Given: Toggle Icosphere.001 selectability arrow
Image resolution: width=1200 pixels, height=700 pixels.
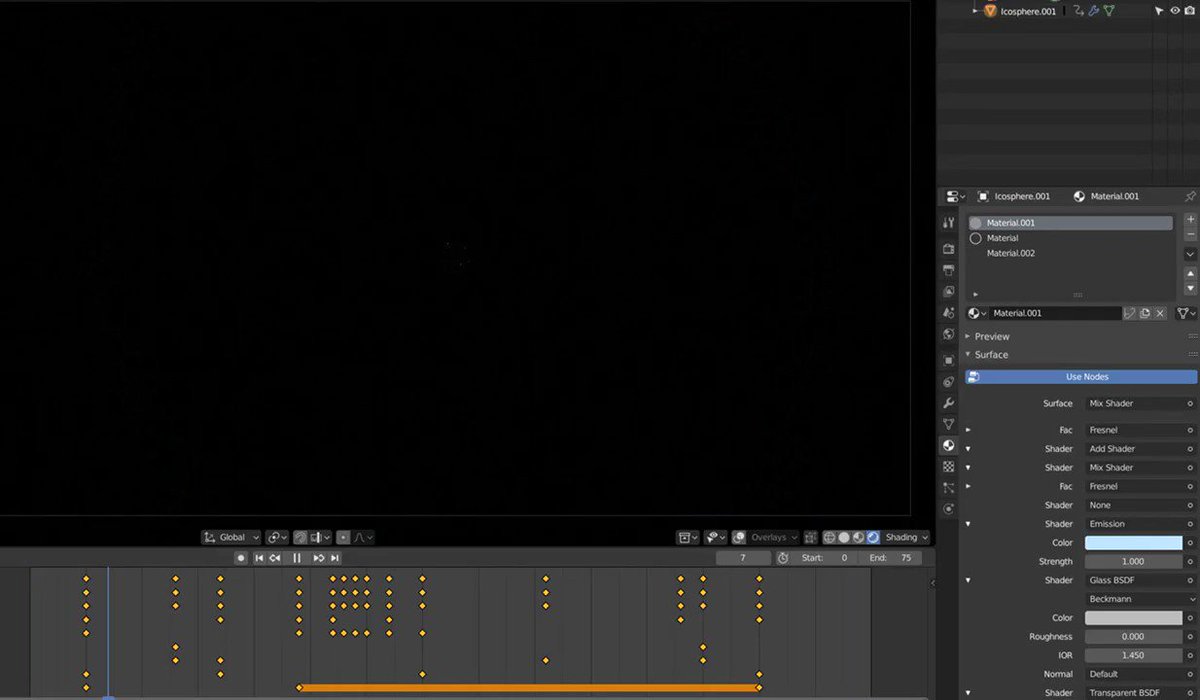Looking at the screenshot, I should pyautogui.click(x=1161, y=11).
